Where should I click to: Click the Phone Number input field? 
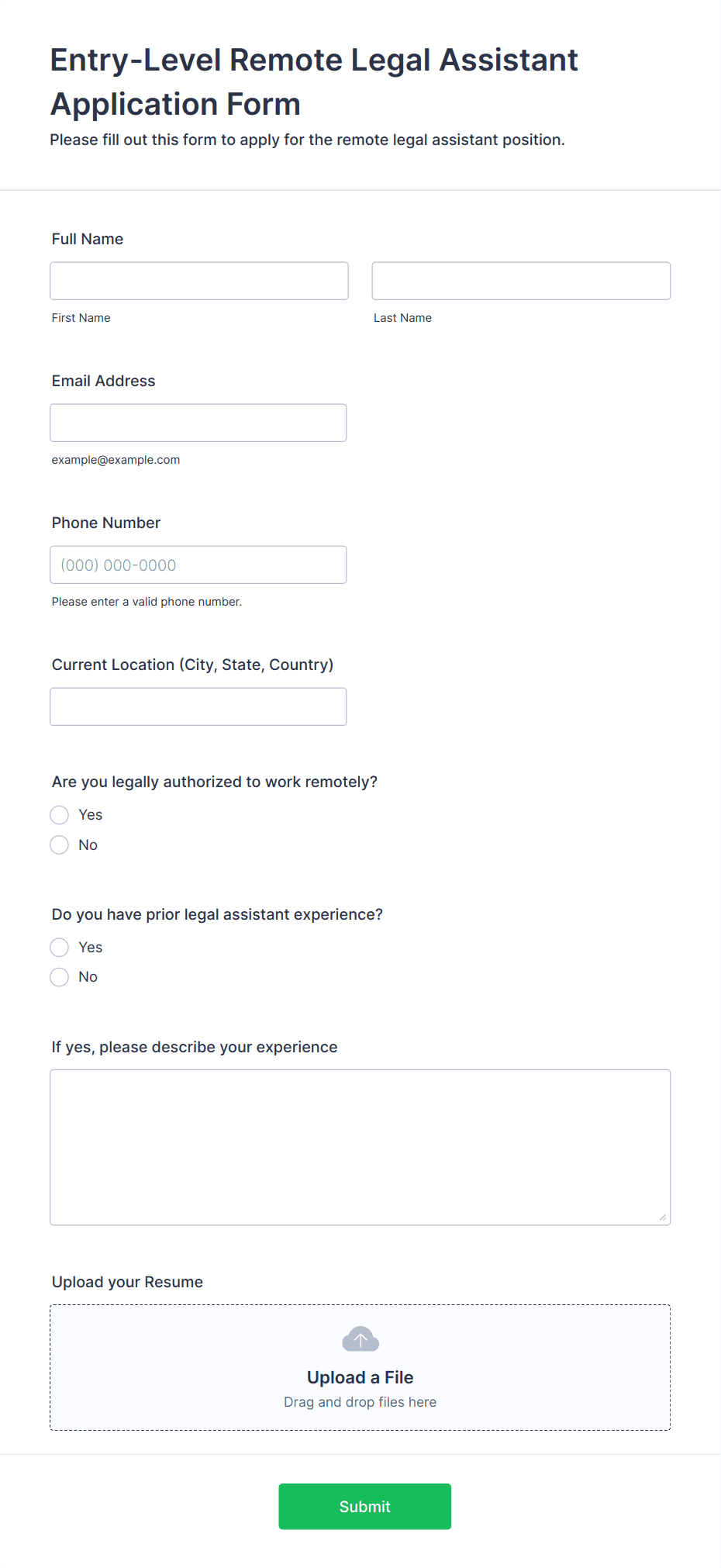[198, 565]
